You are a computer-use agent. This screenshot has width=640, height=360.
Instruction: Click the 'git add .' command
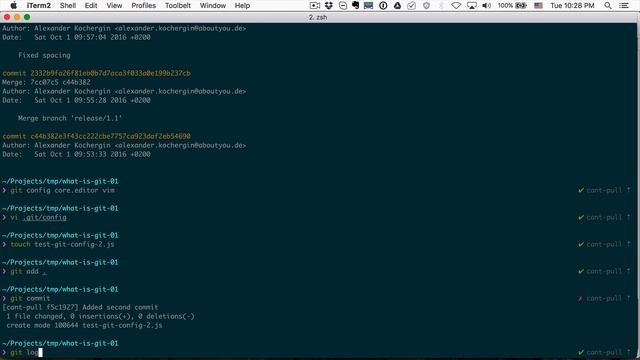point(28,271)
